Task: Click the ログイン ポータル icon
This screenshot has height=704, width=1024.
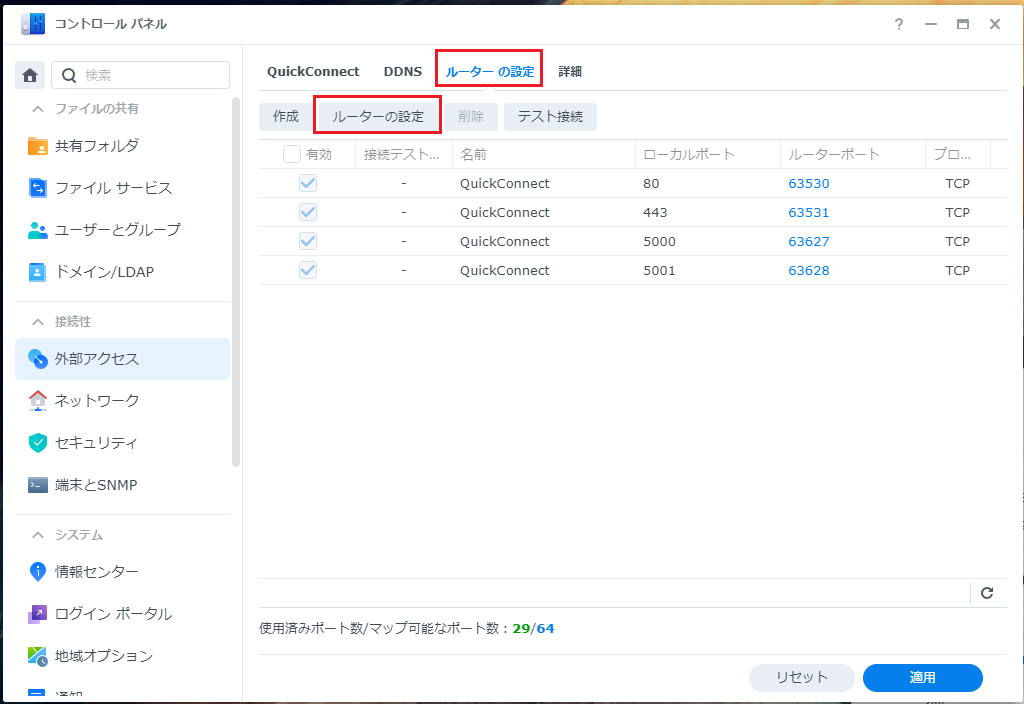Action: click(x=37, y=614)
